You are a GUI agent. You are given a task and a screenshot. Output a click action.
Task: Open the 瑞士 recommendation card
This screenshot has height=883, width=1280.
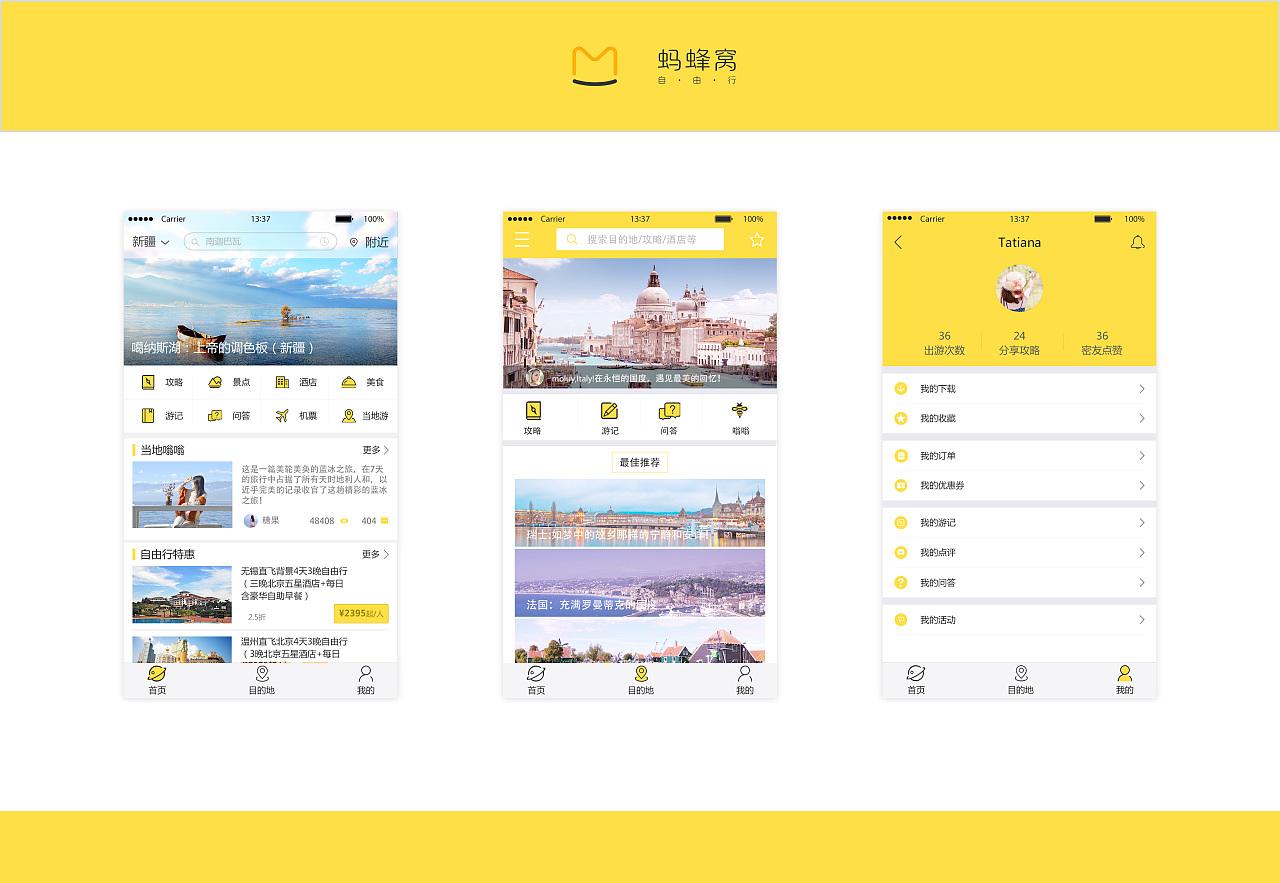coord(640,512)
